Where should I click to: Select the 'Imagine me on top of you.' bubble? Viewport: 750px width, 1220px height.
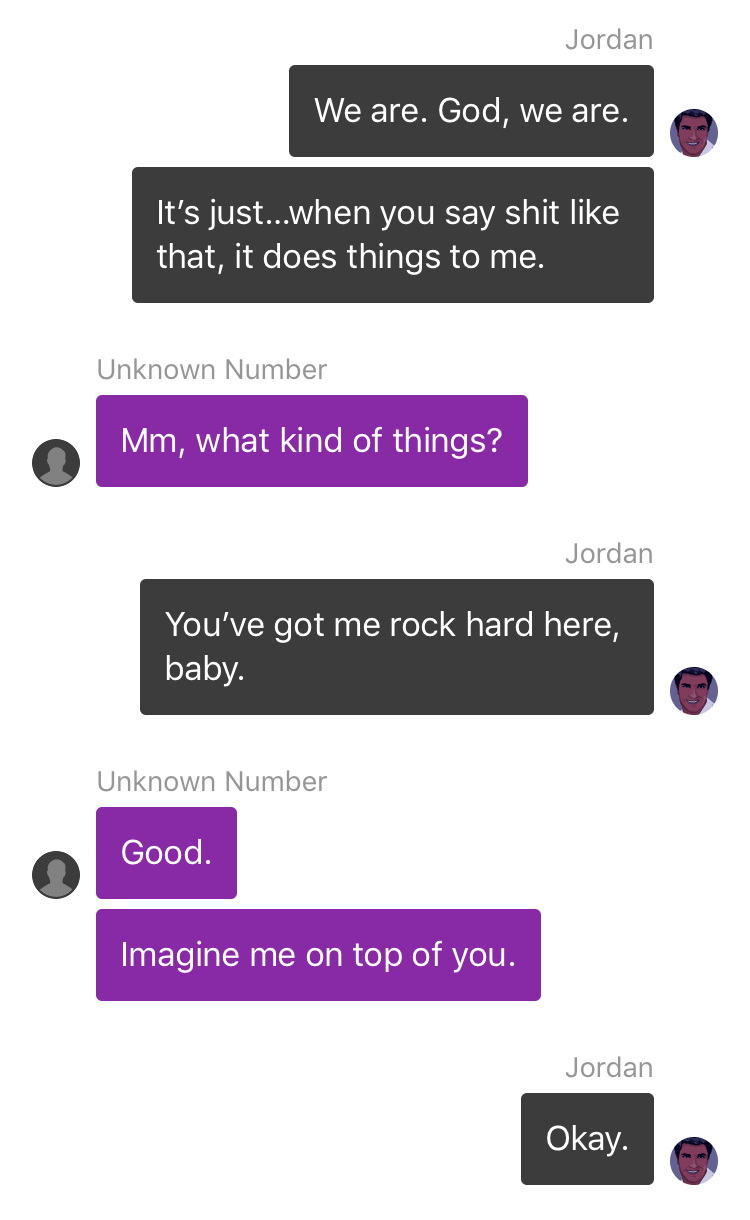tap(318, 955)
